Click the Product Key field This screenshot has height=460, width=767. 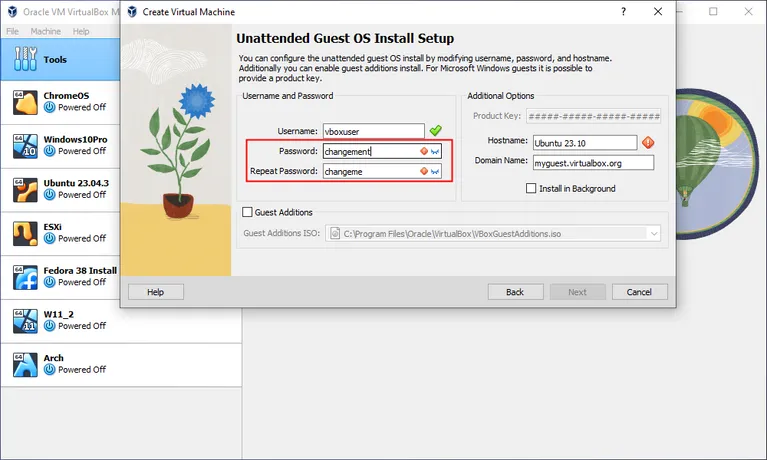click(593, 116)
